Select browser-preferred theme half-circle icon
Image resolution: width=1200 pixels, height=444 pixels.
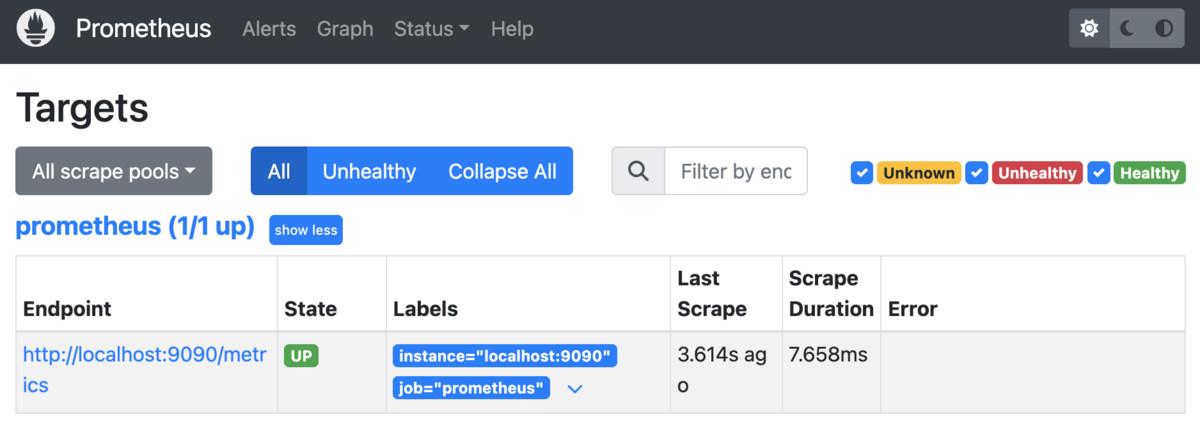click(1164, 29)
